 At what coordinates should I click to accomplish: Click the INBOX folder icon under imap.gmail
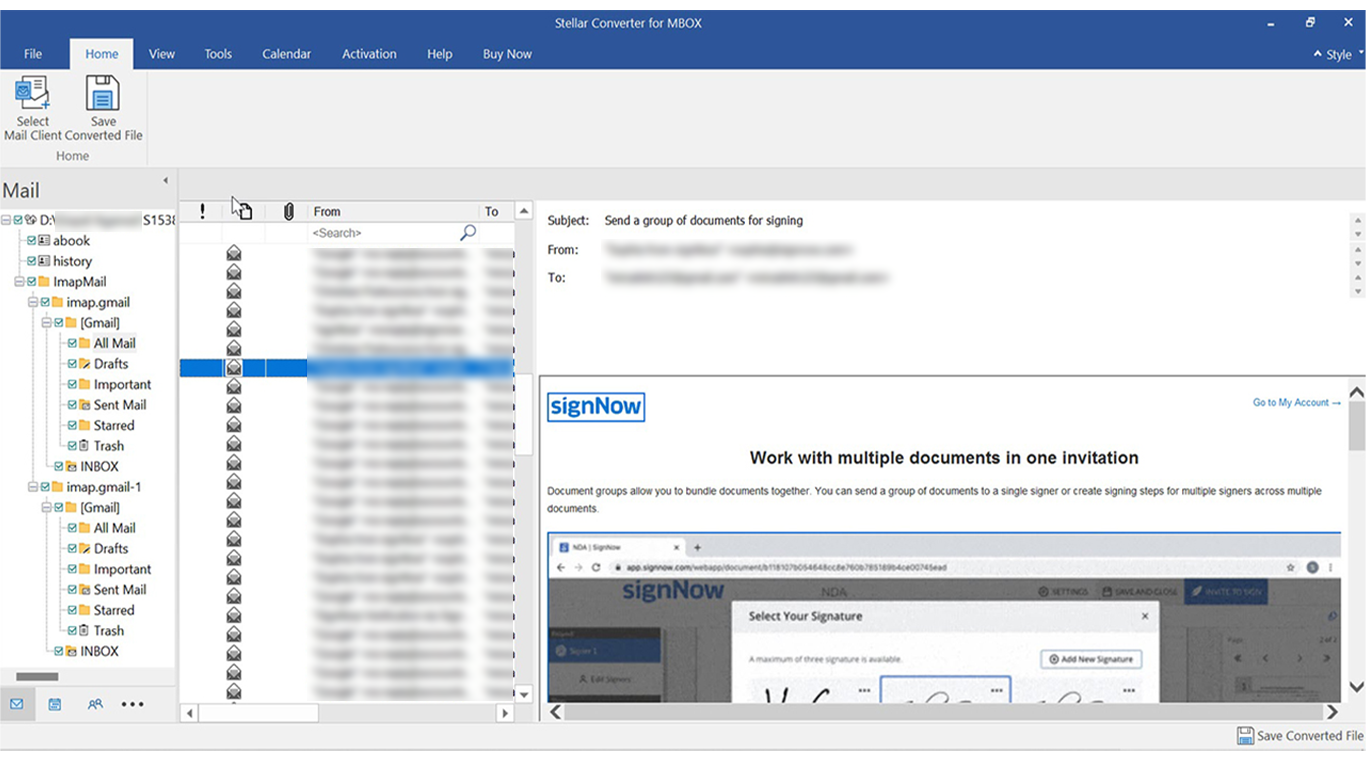pos(72,467)
